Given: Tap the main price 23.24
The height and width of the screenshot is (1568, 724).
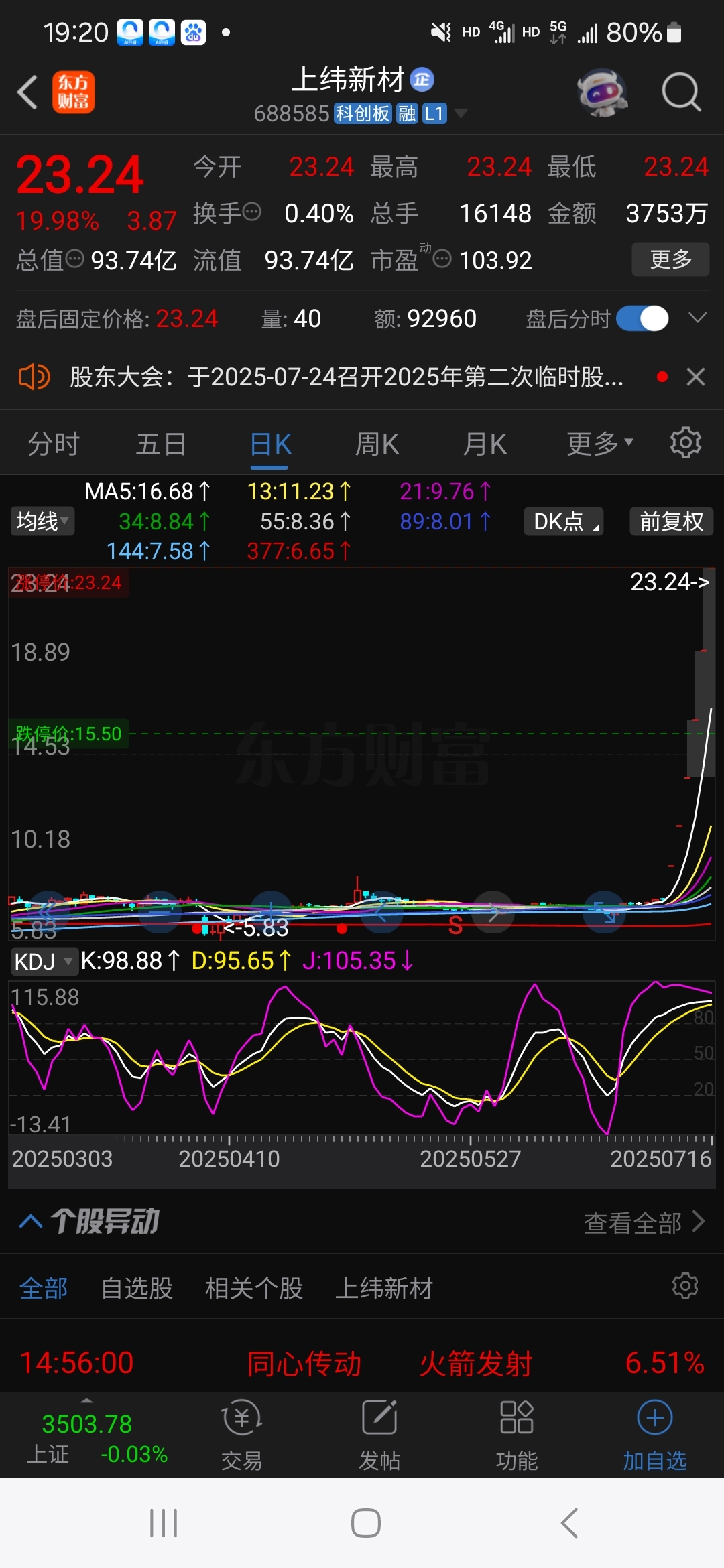Looking at the screenshot, I should [80, 175].
